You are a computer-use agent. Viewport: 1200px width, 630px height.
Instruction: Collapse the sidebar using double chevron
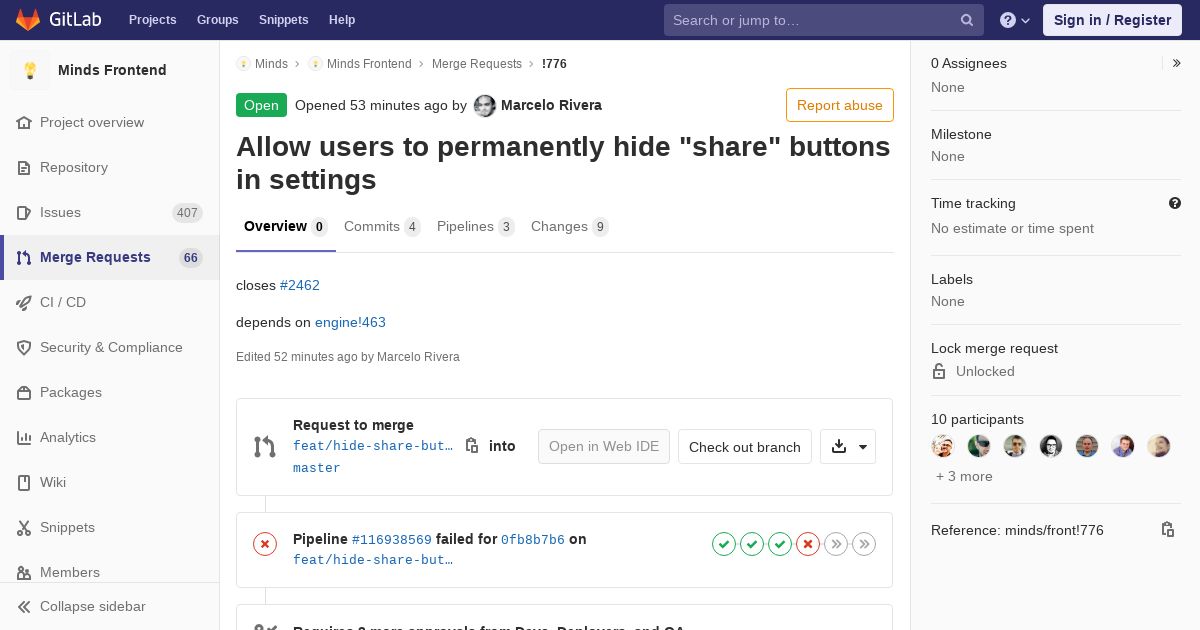24,607
